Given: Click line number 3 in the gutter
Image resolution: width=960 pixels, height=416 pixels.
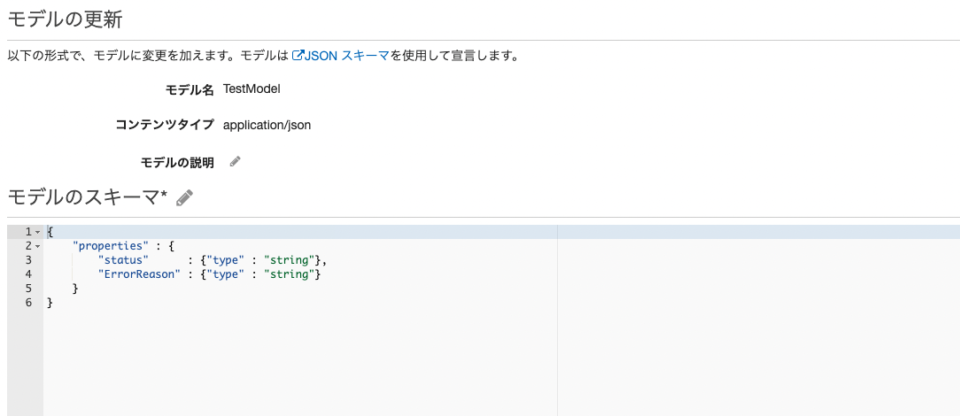Looking at the screenshot, I should click(x=28, y=260).
